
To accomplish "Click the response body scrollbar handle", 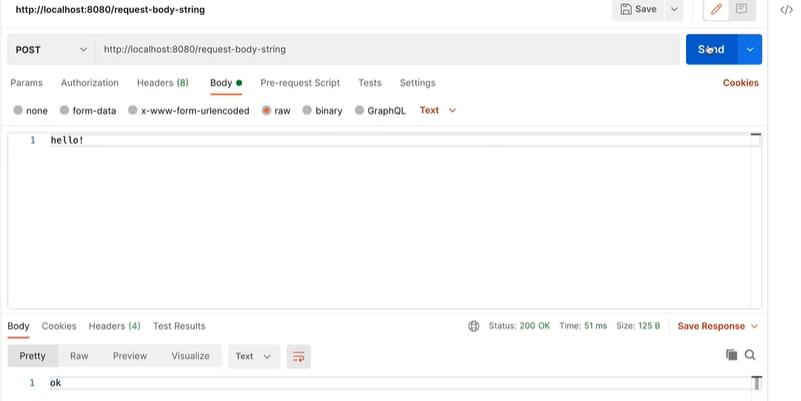I will click(757, 383).
